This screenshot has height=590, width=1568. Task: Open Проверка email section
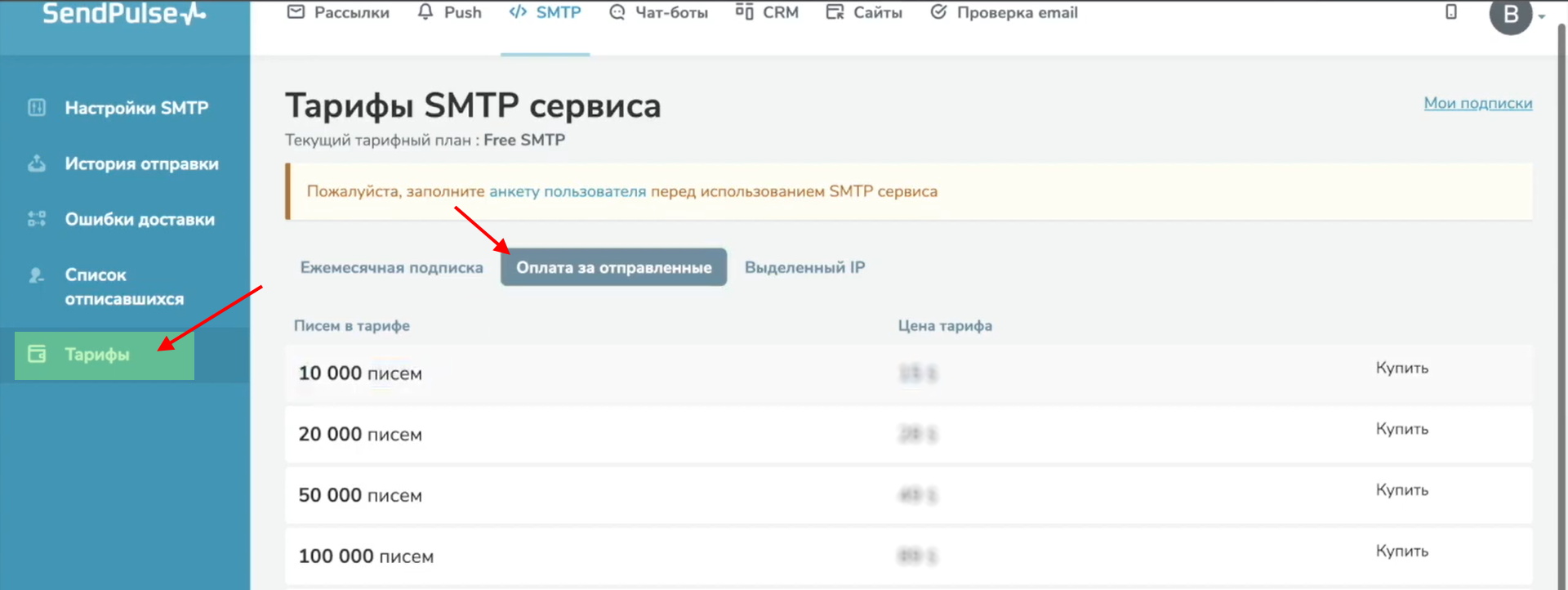[x=1004, y=13]
